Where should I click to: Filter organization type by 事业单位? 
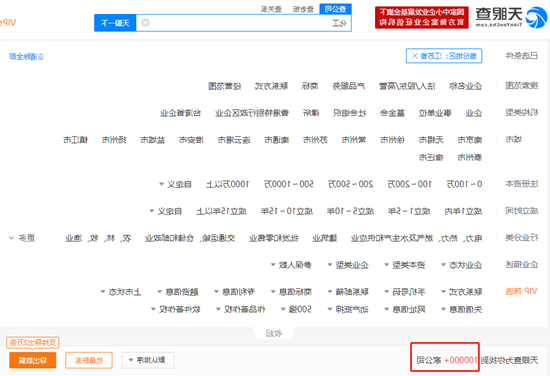coord(435,113)
